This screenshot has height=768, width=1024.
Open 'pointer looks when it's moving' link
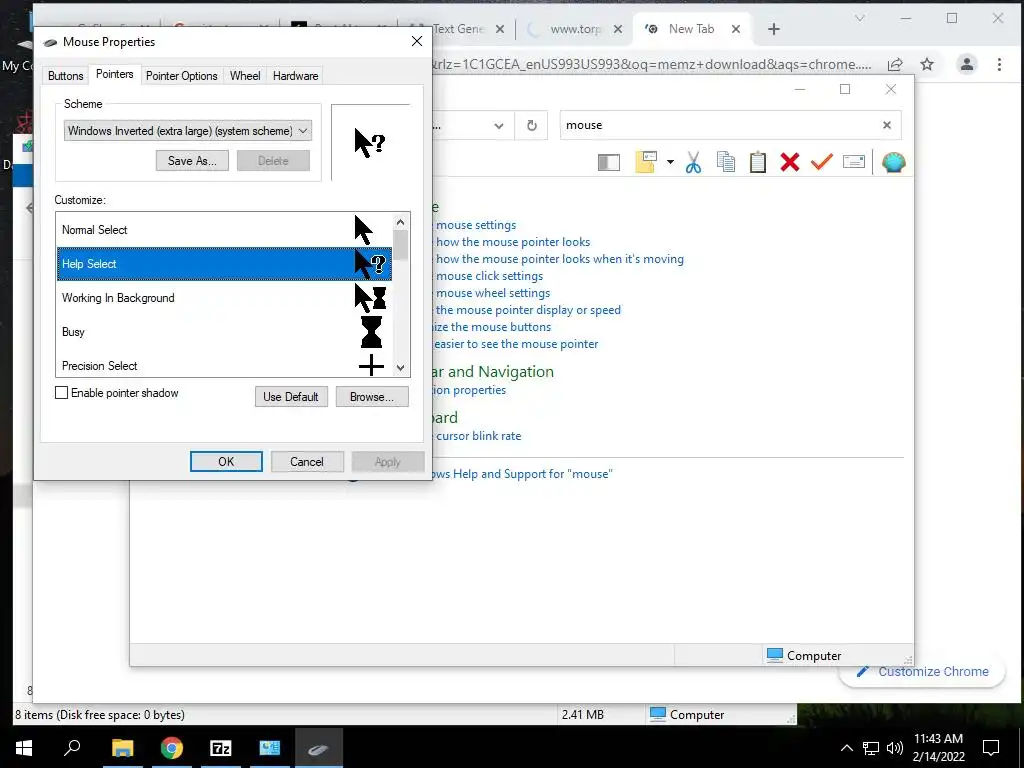[560, 259]
